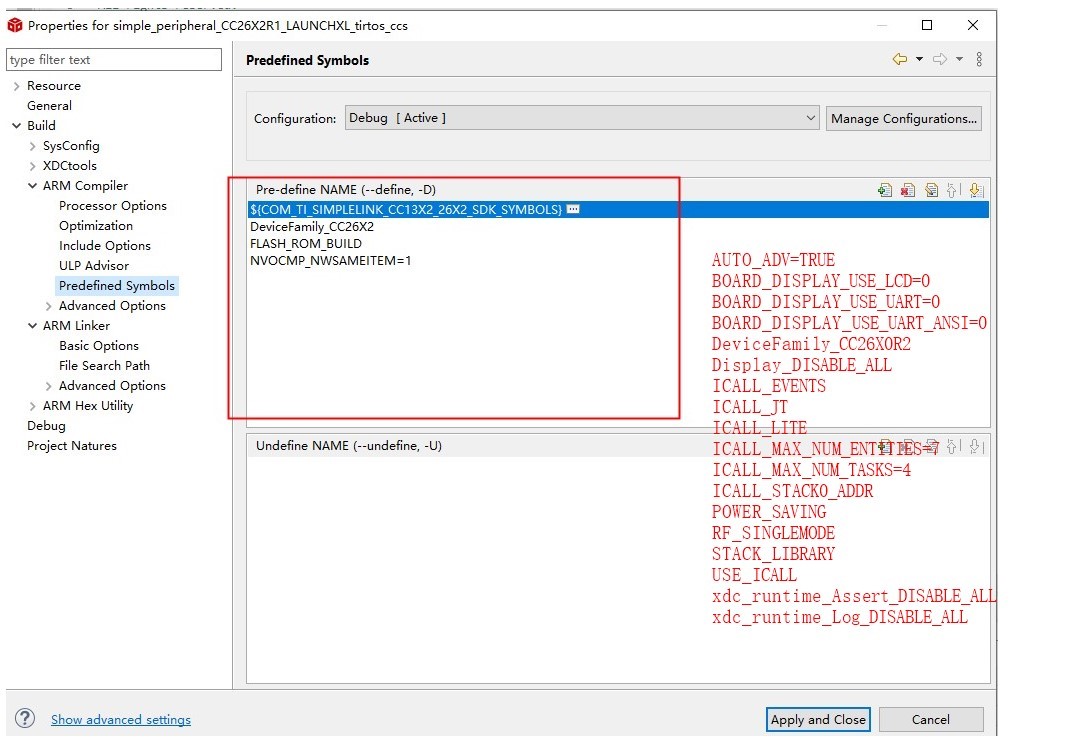Open the forward history dropdown arrow

(959, 59)
